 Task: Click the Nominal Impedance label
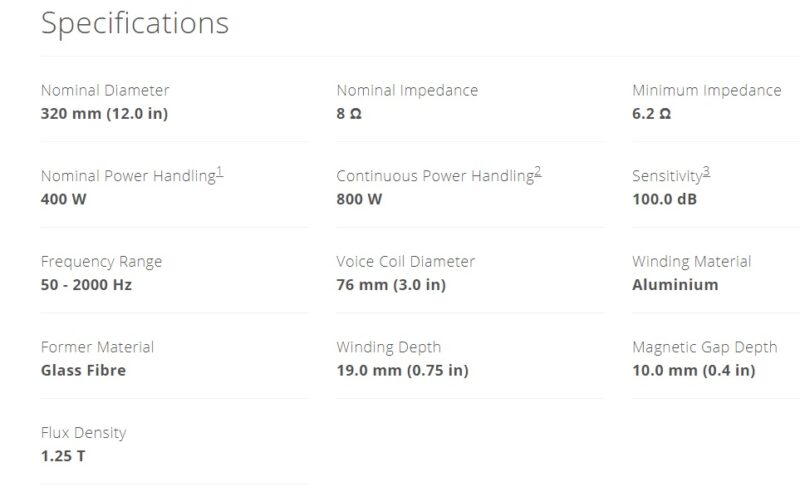pyautogui.click(x=407, y=90)
